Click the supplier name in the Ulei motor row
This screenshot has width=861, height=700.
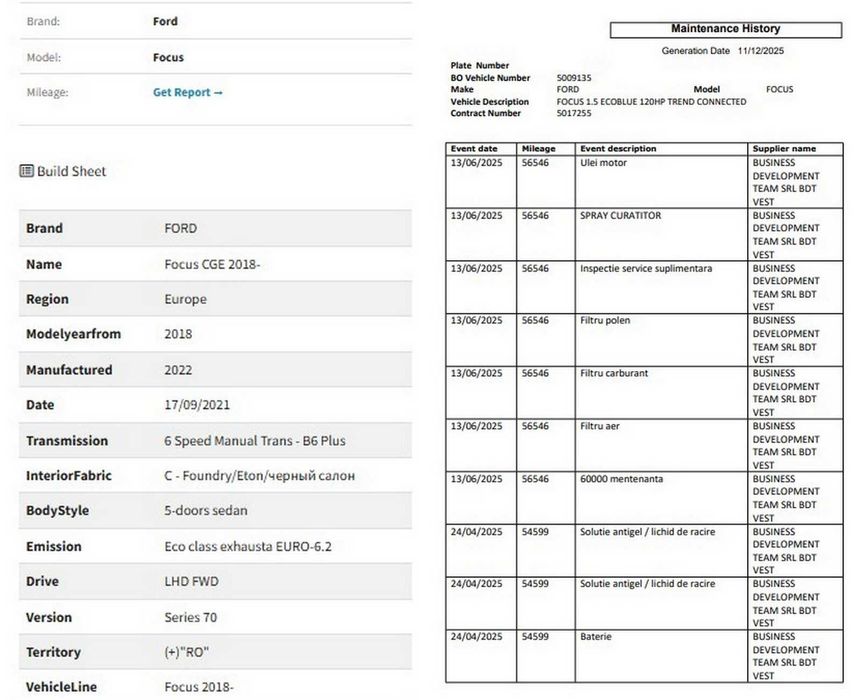pyautogui.click(x=786, y=182)
